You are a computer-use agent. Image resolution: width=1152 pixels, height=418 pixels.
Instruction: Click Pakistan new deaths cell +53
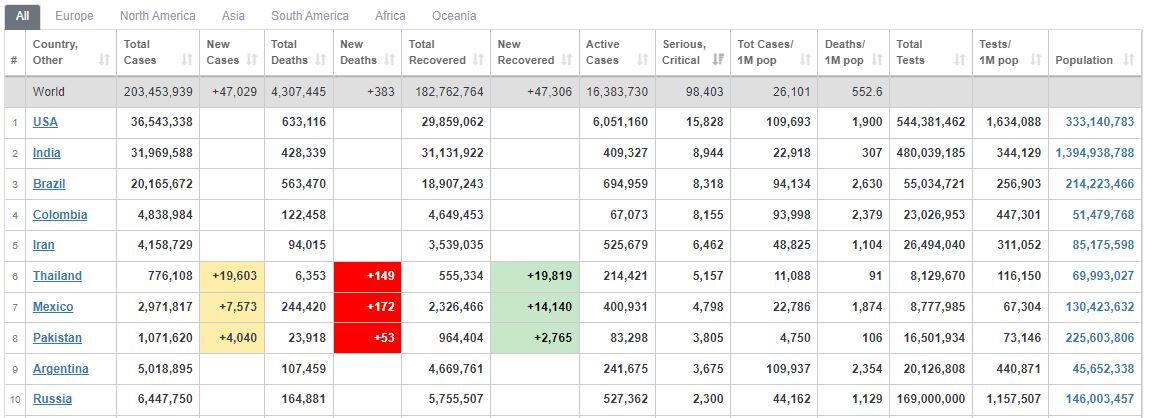[x=367, y=338]
